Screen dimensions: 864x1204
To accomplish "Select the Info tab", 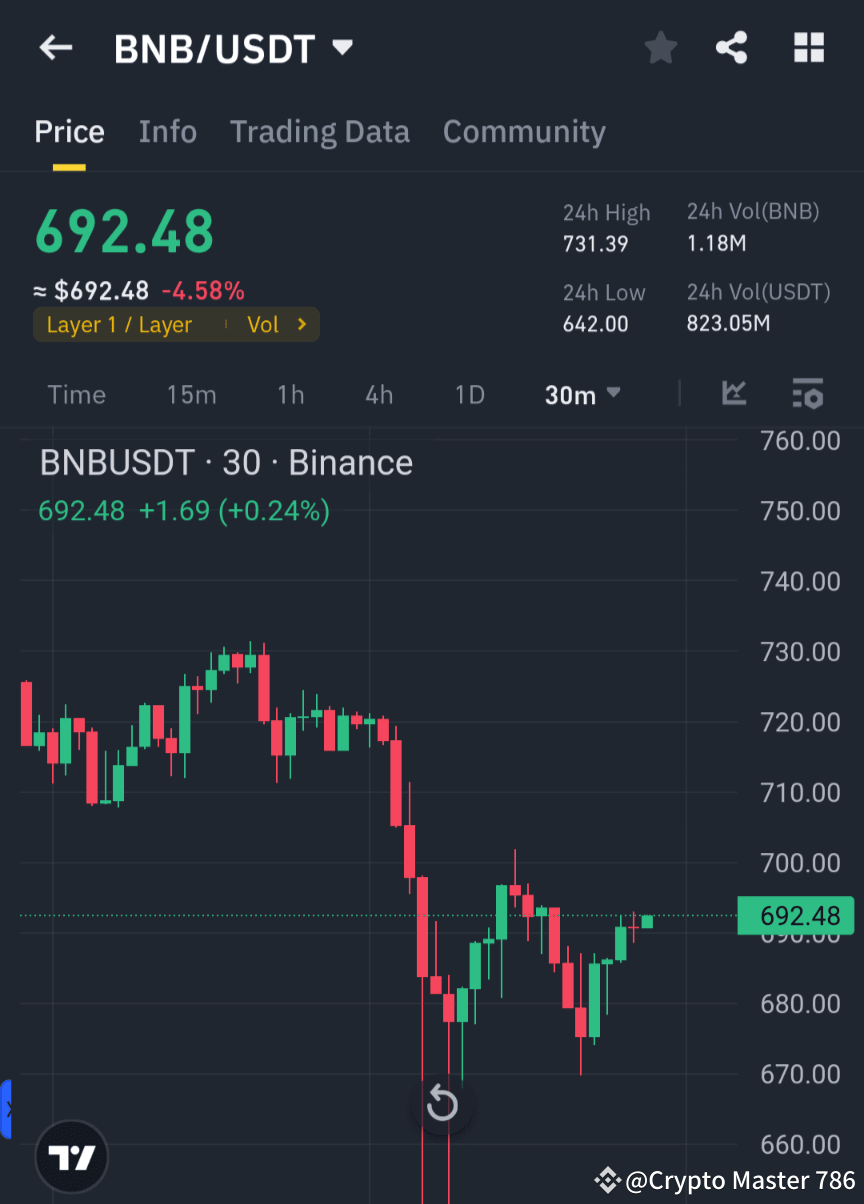I will tap(167, 131).
